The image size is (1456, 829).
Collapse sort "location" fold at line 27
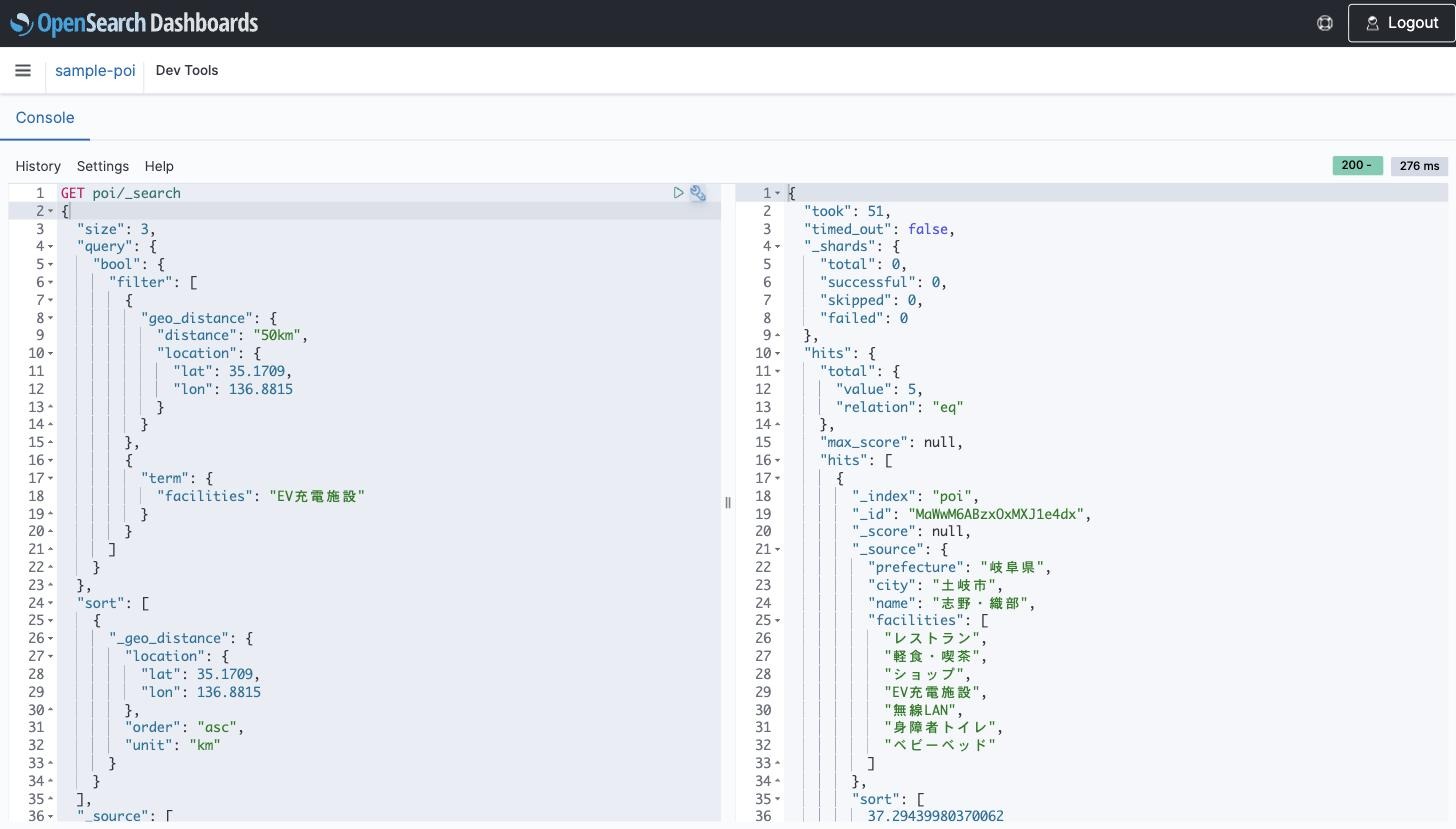pyautogui.click(x=51, y=656)
